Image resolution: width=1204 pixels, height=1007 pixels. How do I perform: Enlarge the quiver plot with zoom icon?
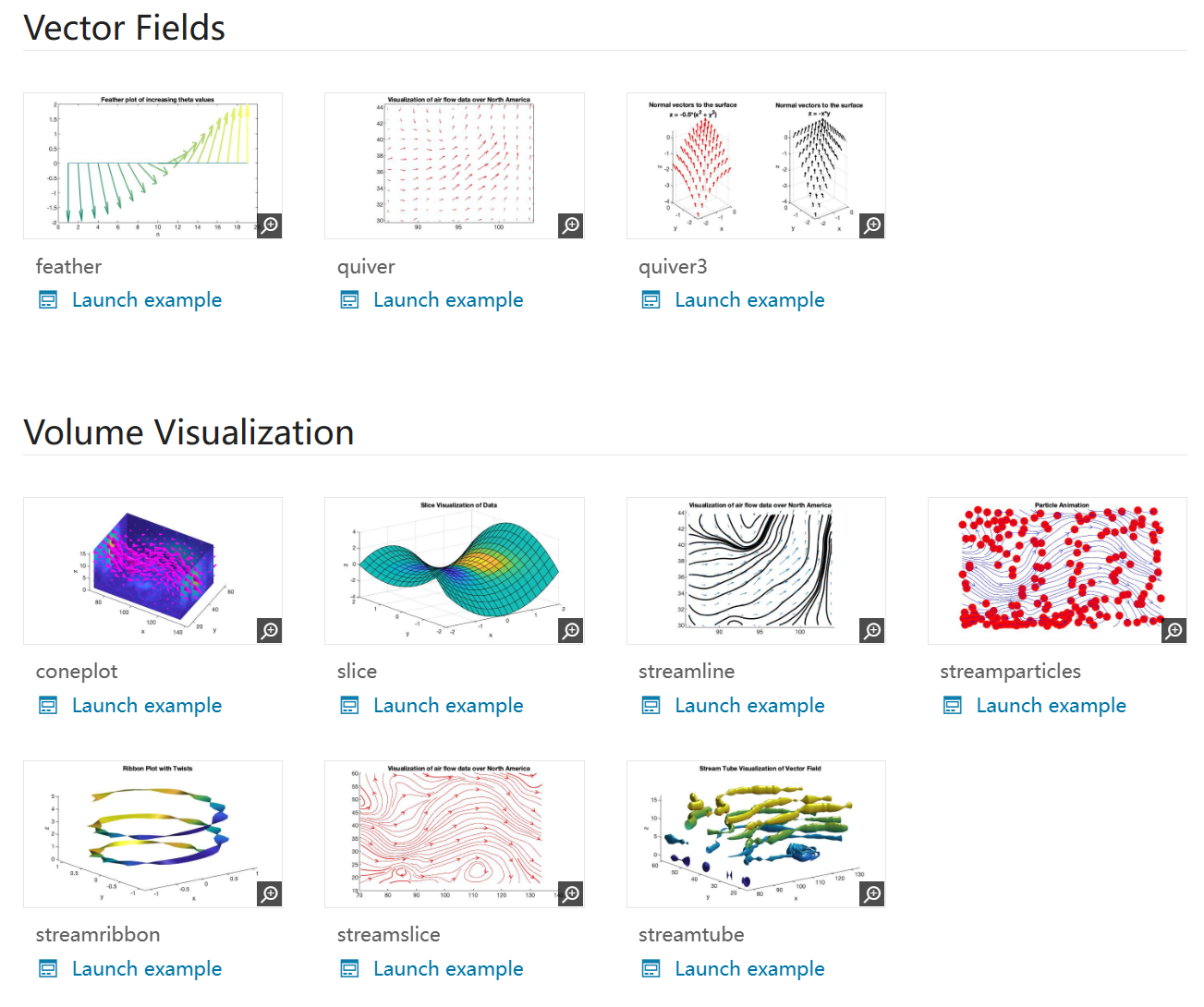(571, 225)
